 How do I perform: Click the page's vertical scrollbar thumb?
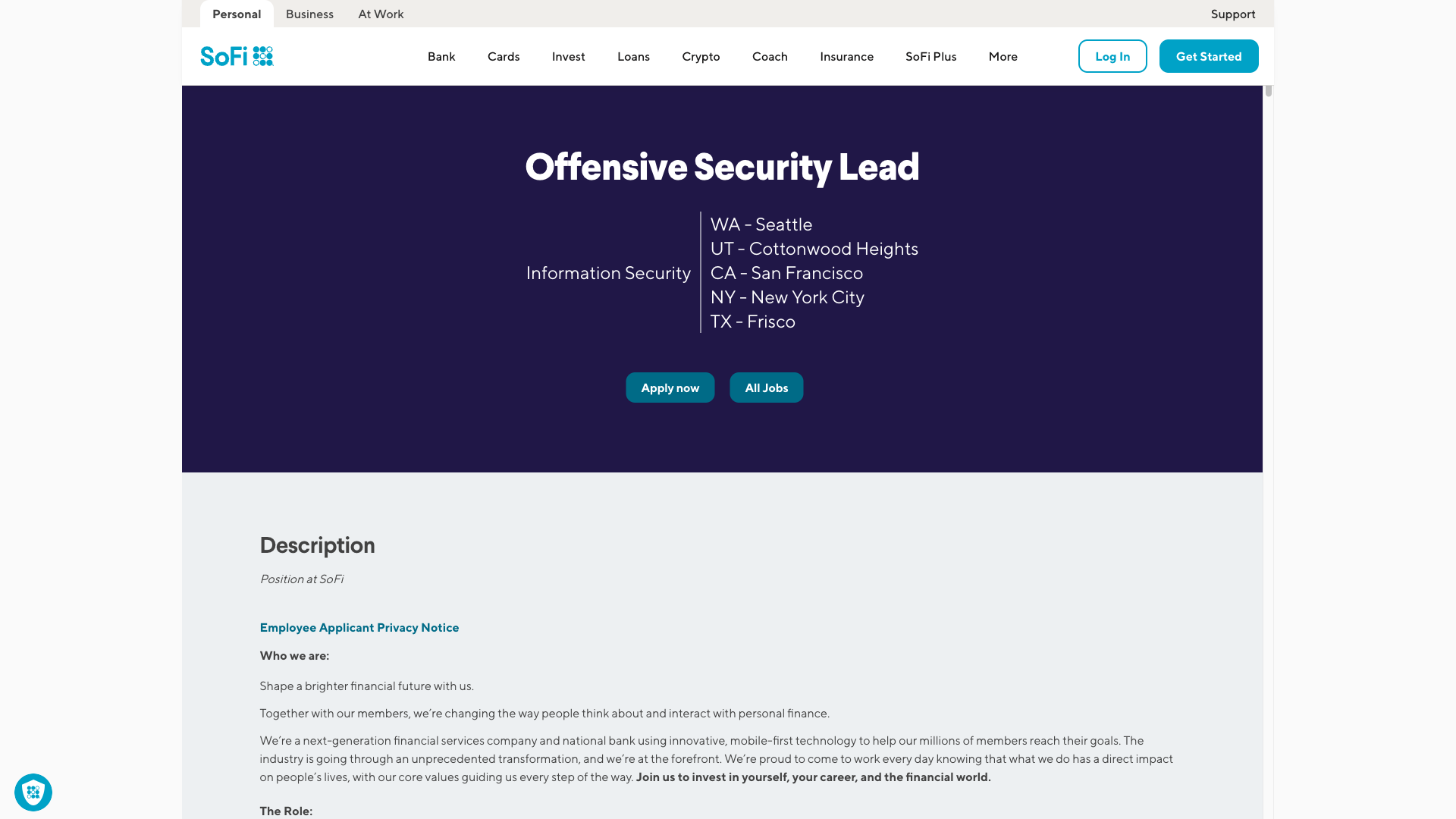click(1268, 91)
